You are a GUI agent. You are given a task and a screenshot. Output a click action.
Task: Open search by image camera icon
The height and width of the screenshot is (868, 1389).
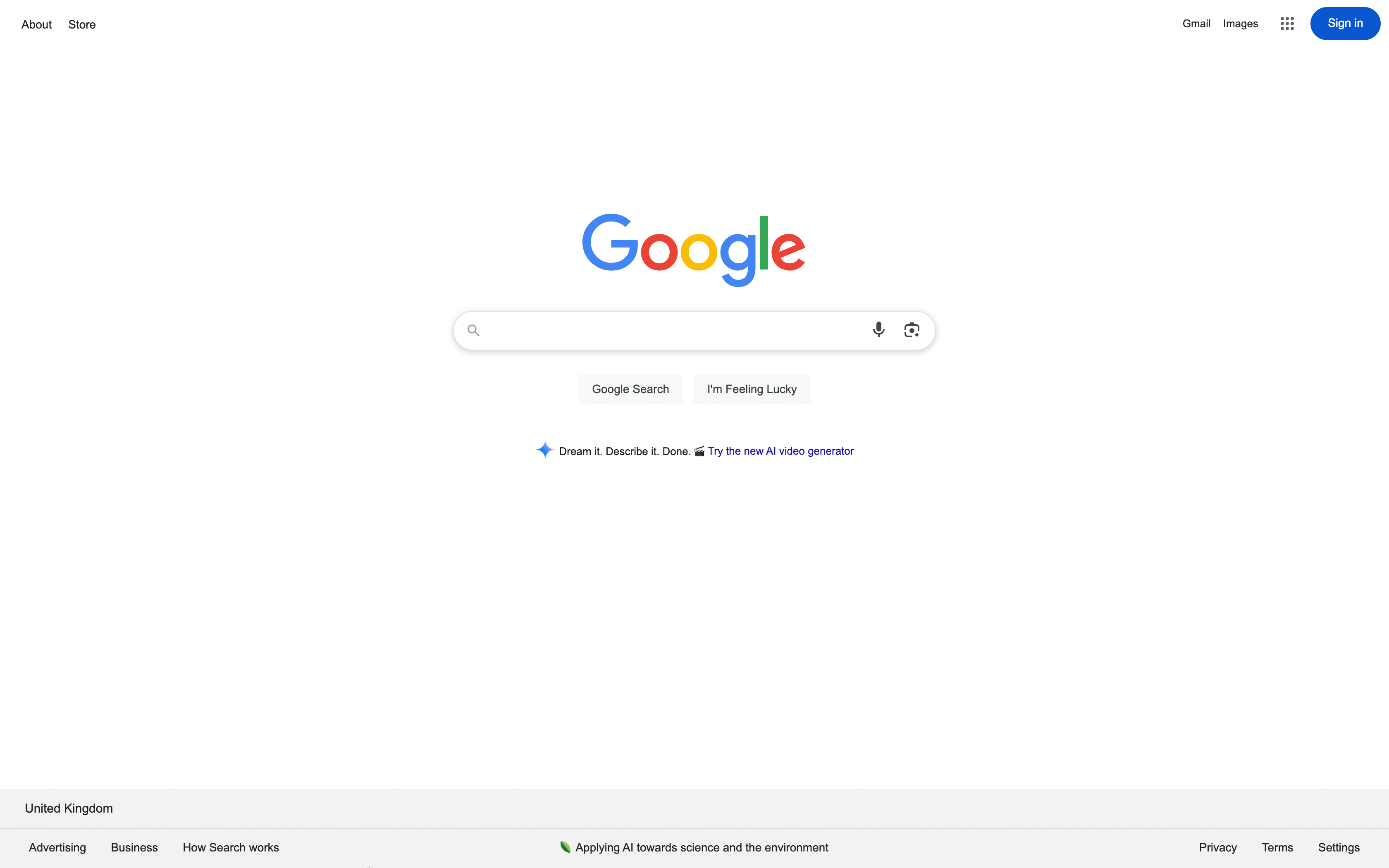(x=912, y=330)
